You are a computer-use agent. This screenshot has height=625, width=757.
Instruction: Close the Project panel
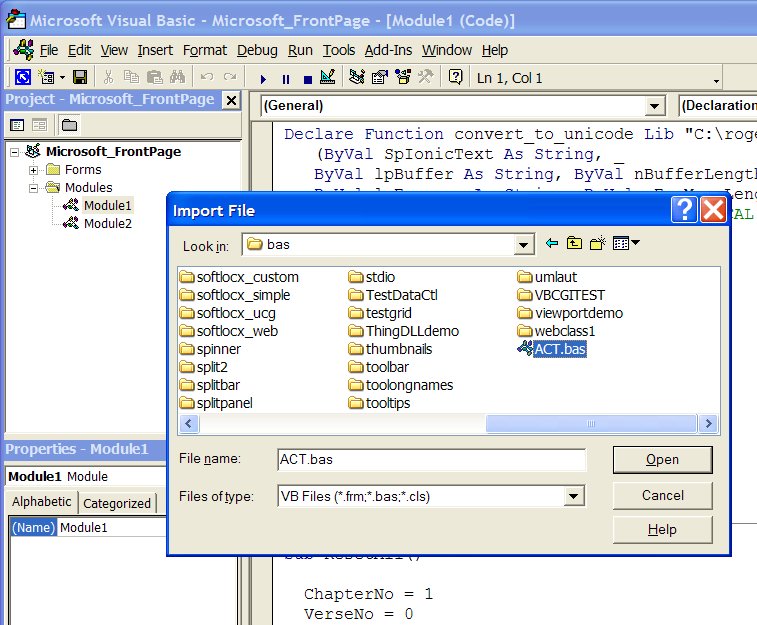pyautogui.click(x=231, y=100)
